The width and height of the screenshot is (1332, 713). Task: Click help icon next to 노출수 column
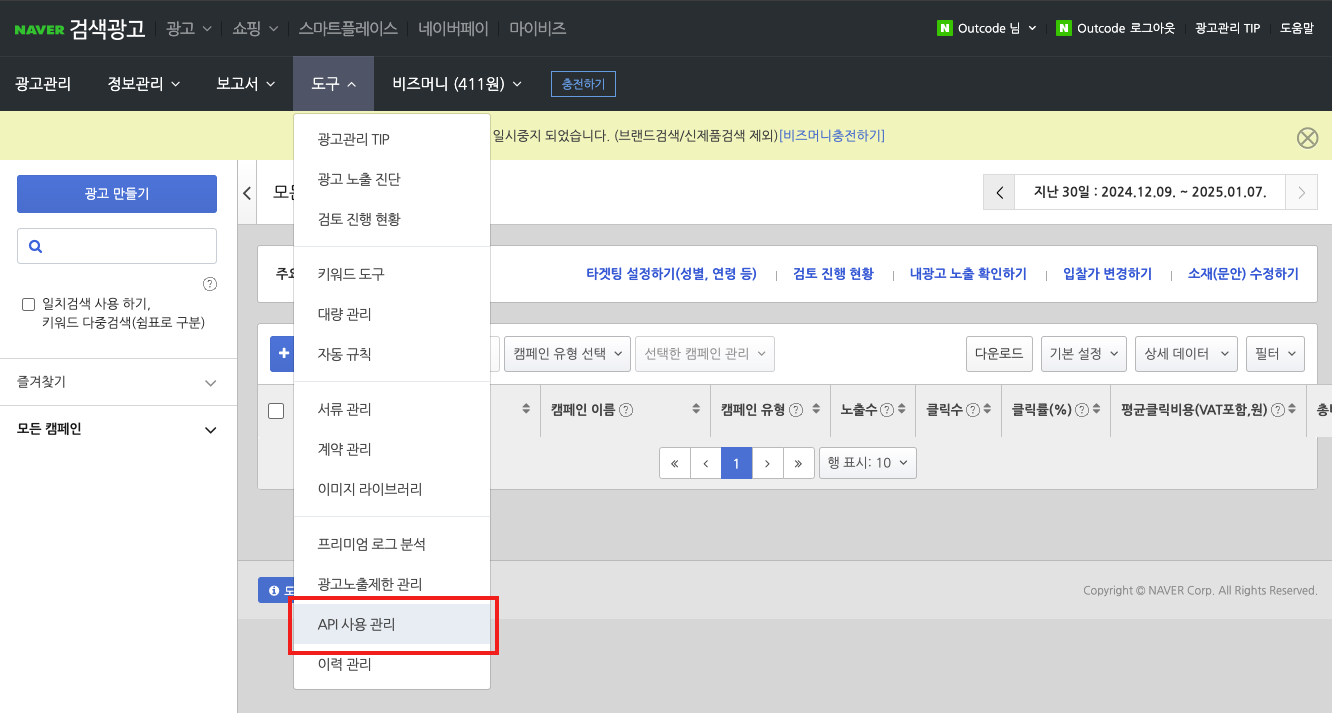(x=886, y=410)
